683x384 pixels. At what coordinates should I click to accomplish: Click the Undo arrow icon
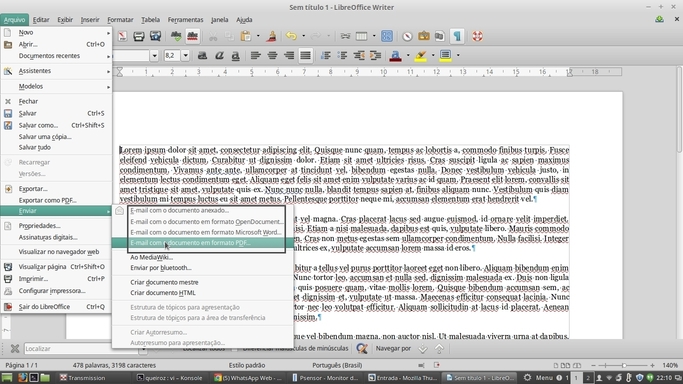coord(291,36)
